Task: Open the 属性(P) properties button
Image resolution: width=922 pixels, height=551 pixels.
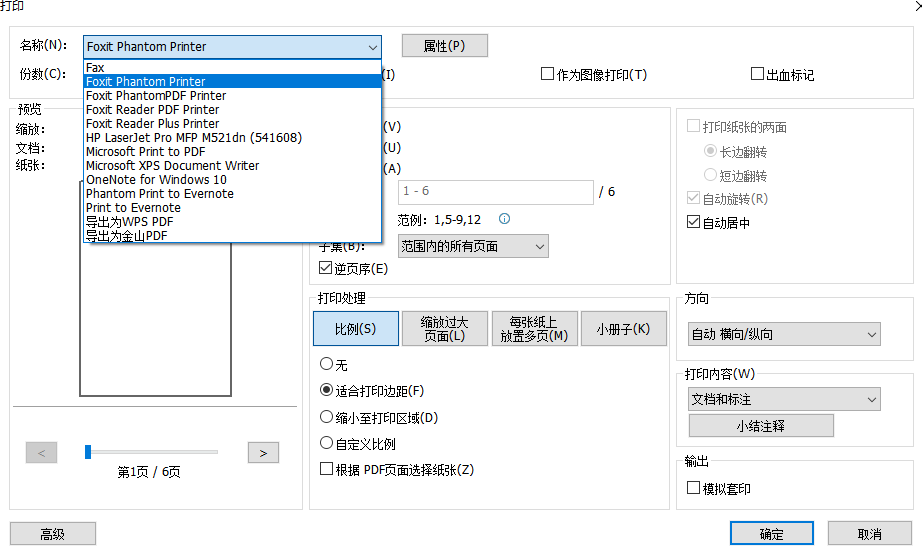Action: [445, 46]
